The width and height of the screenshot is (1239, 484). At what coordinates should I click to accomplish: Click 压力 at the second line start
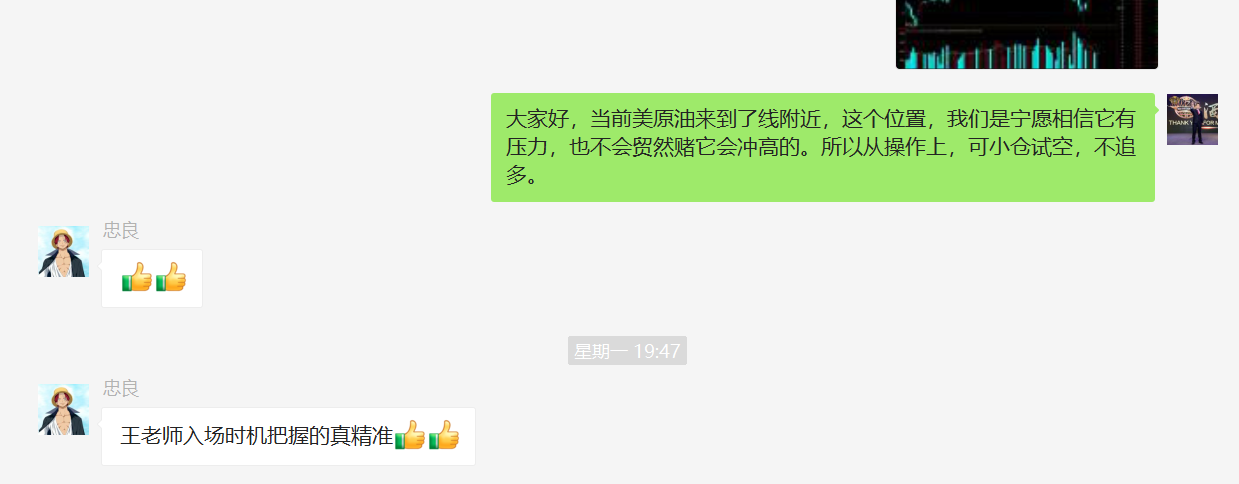[527, 148]
